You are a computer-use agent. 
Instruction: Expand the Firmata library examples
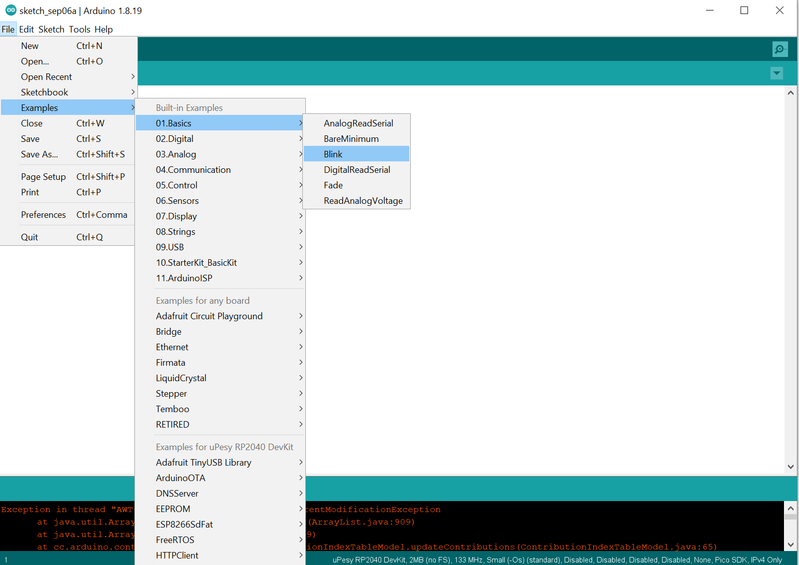(x=220, y=363)
